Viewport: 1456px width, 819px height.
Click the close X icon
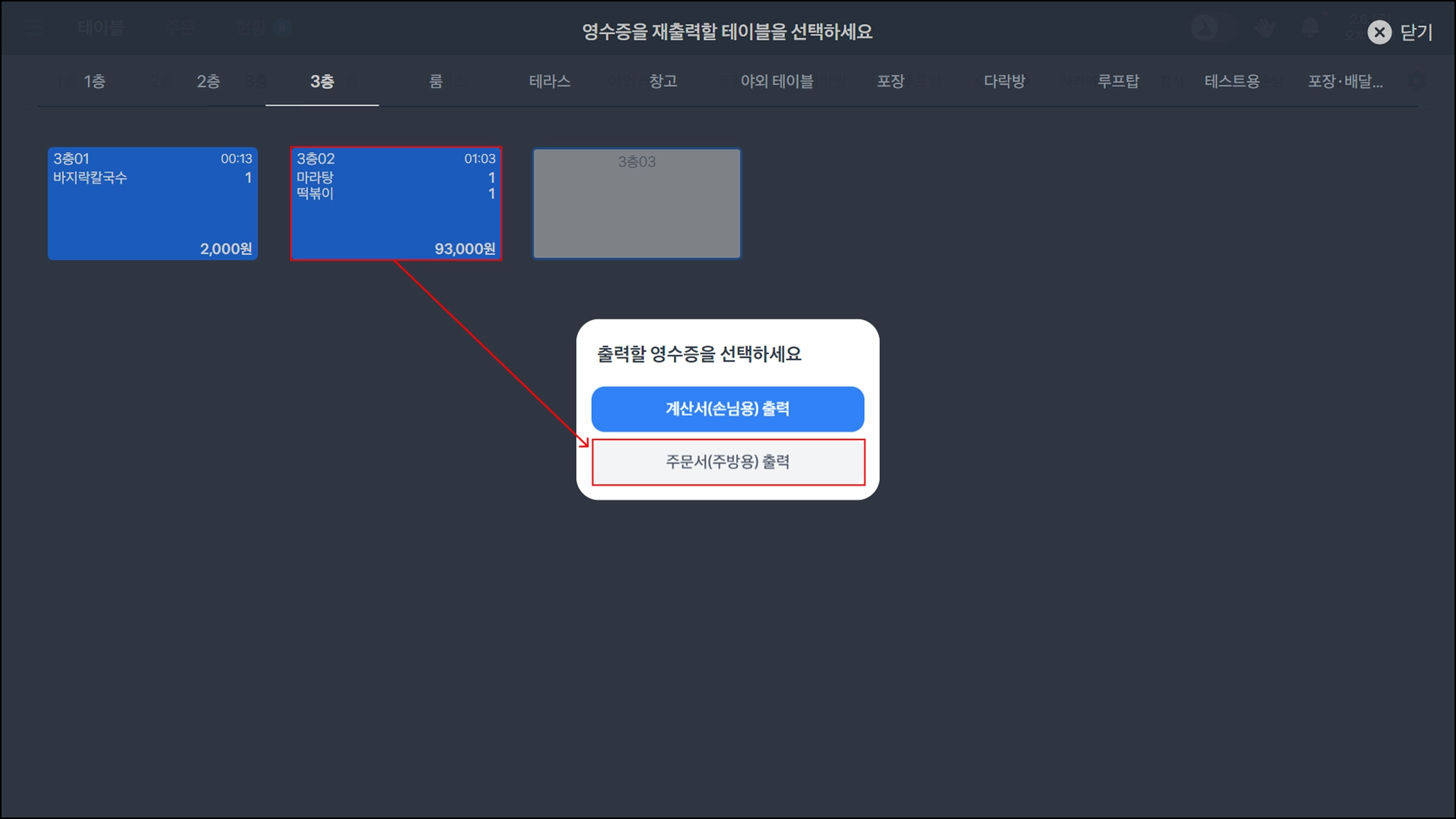coord(1379,32)
